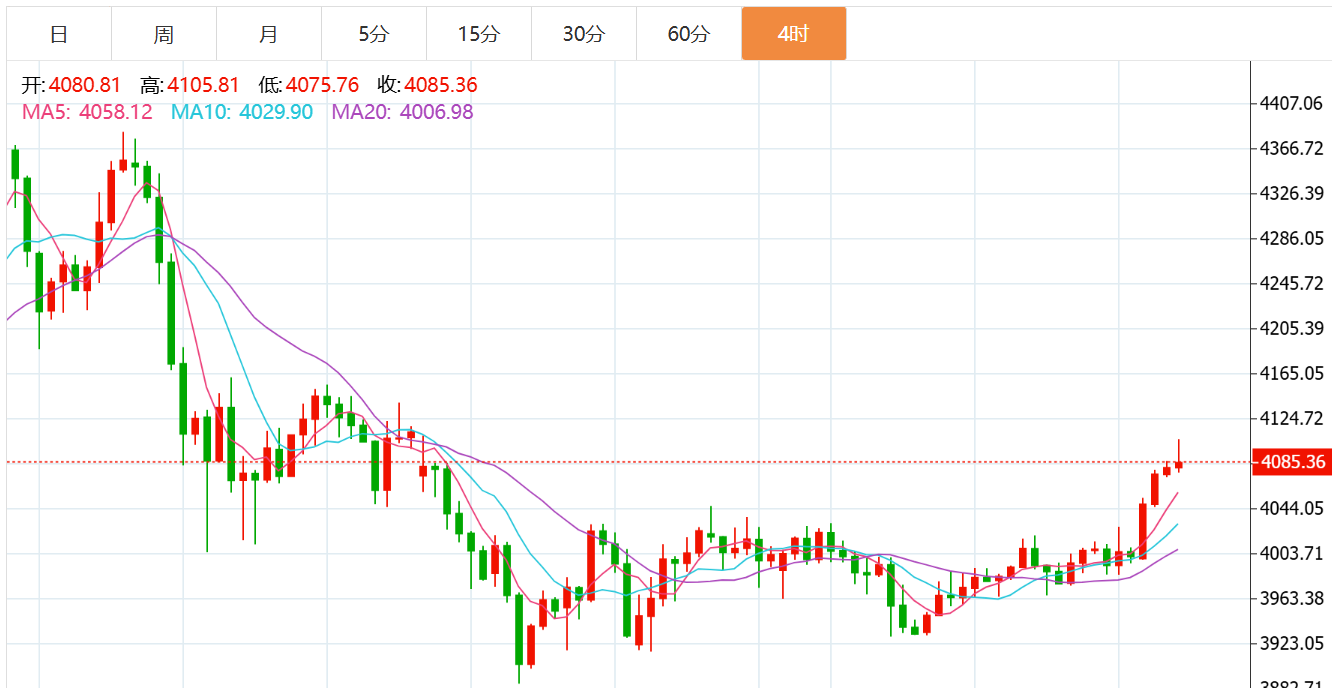The height and width of the screenshot is (688, 1332).
Task: Click the 4205.39 price axis label
Action: coord(1294,328)
